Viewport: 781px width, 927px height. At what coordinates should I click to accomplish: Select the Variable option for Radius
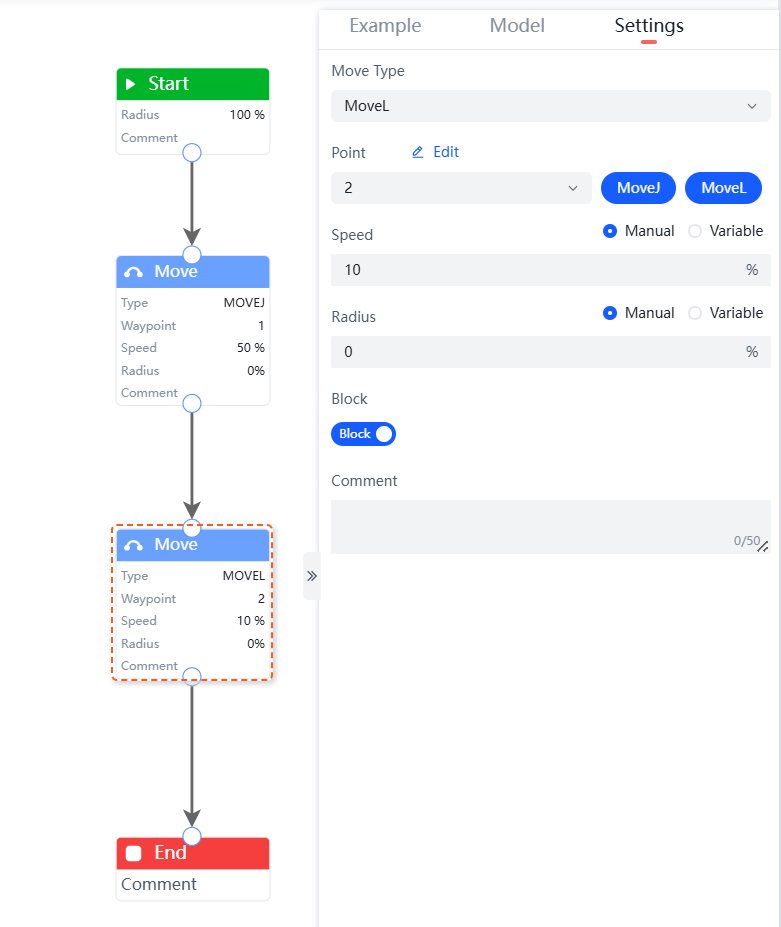(x=696, y=313)
